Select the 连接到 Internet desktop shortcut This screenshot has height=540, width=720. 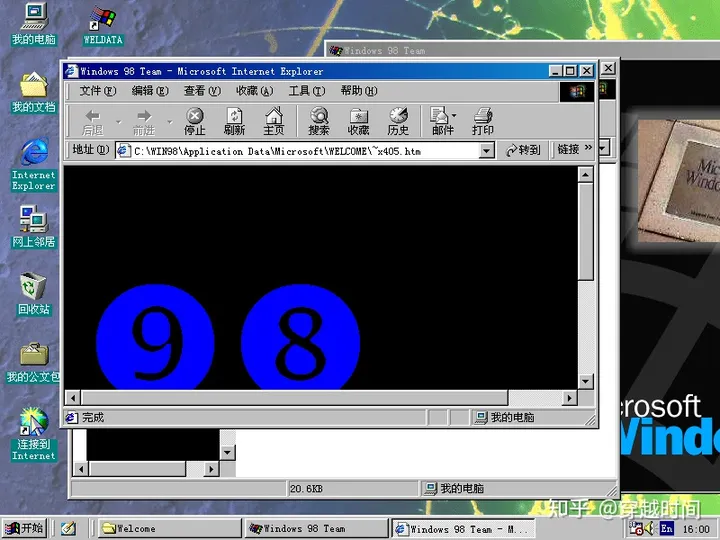(x=34, y=434)
